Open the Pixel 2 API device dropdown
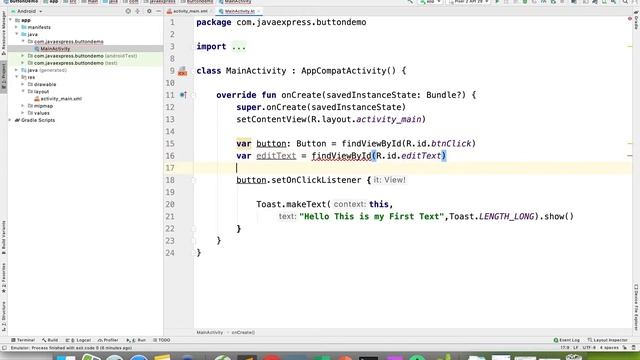Image resolution: width=640 pixels, height=360 pixels. [x=469, y=2]
